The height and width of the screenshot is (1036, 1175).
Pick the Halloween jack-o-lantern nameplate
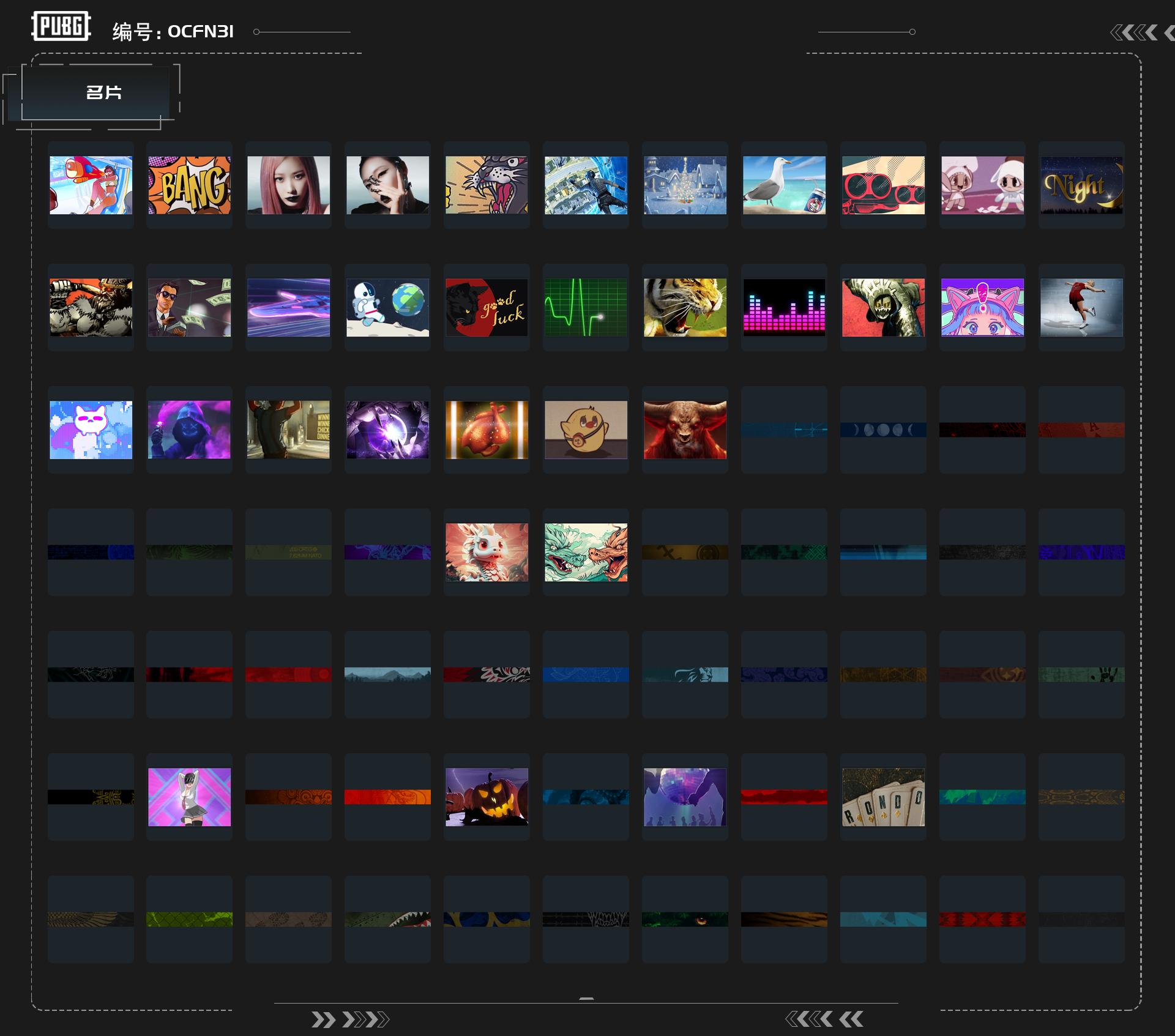click(x=487, y=797)
